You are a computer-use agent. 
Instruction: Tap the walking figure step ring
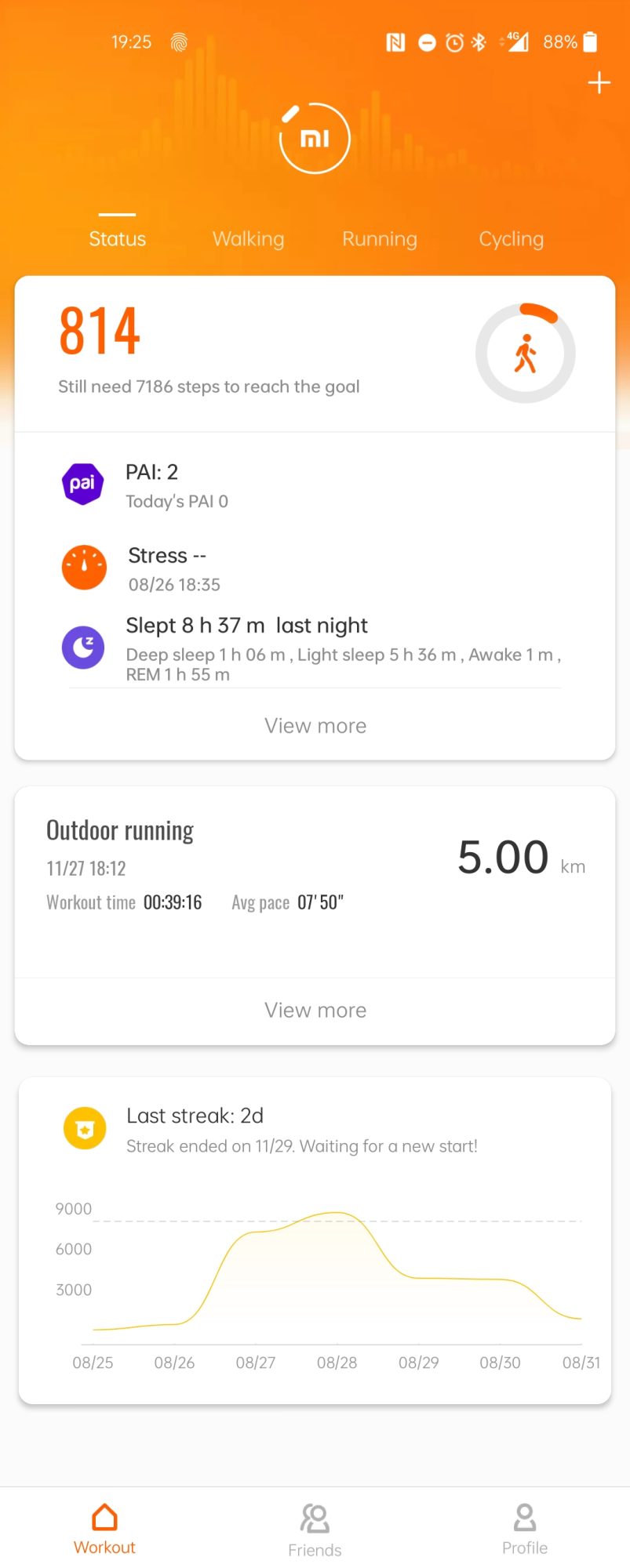[x=525, y=353]
